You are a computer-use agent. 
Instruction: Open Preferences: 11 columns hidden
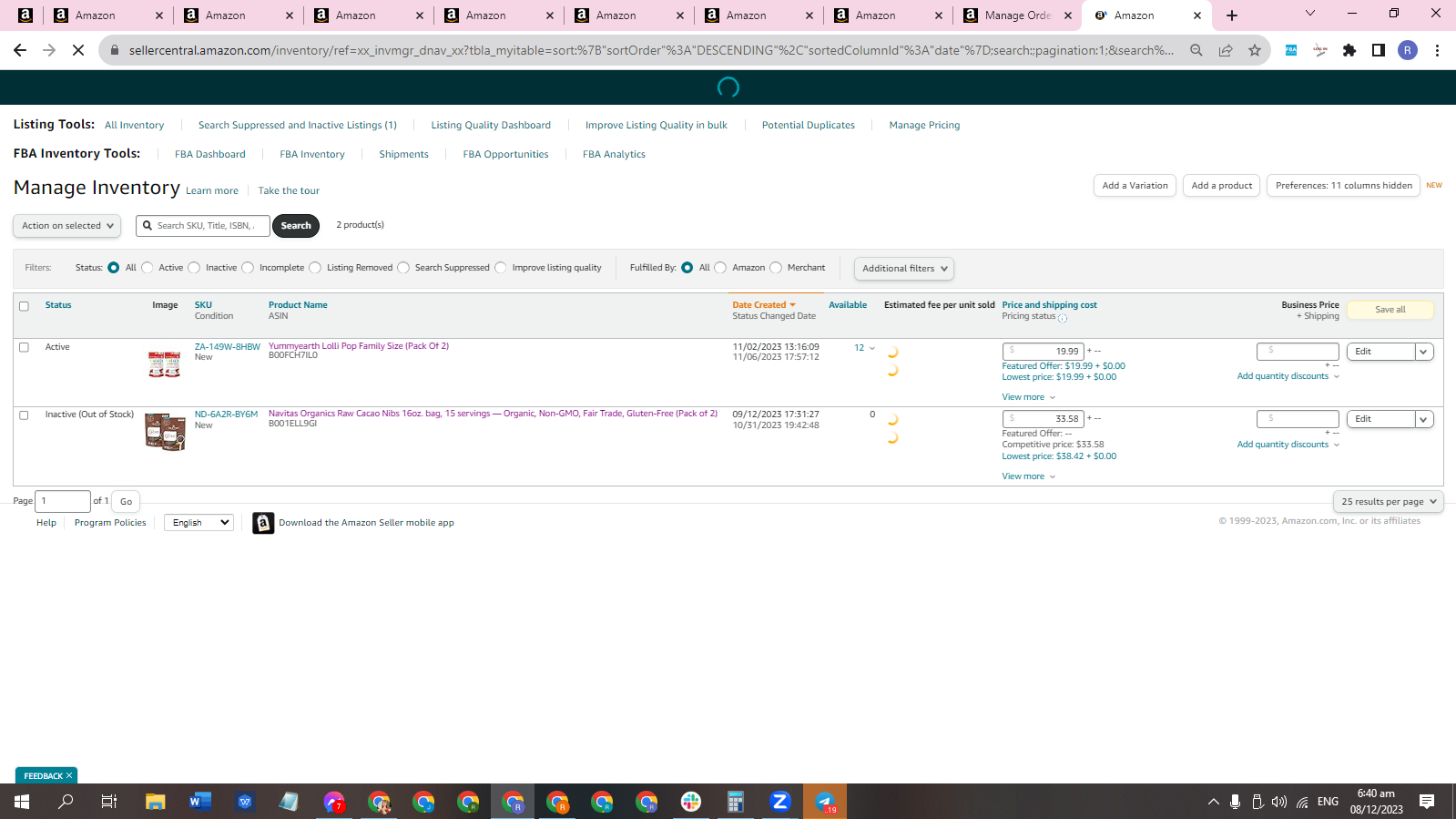[1344, 186]
